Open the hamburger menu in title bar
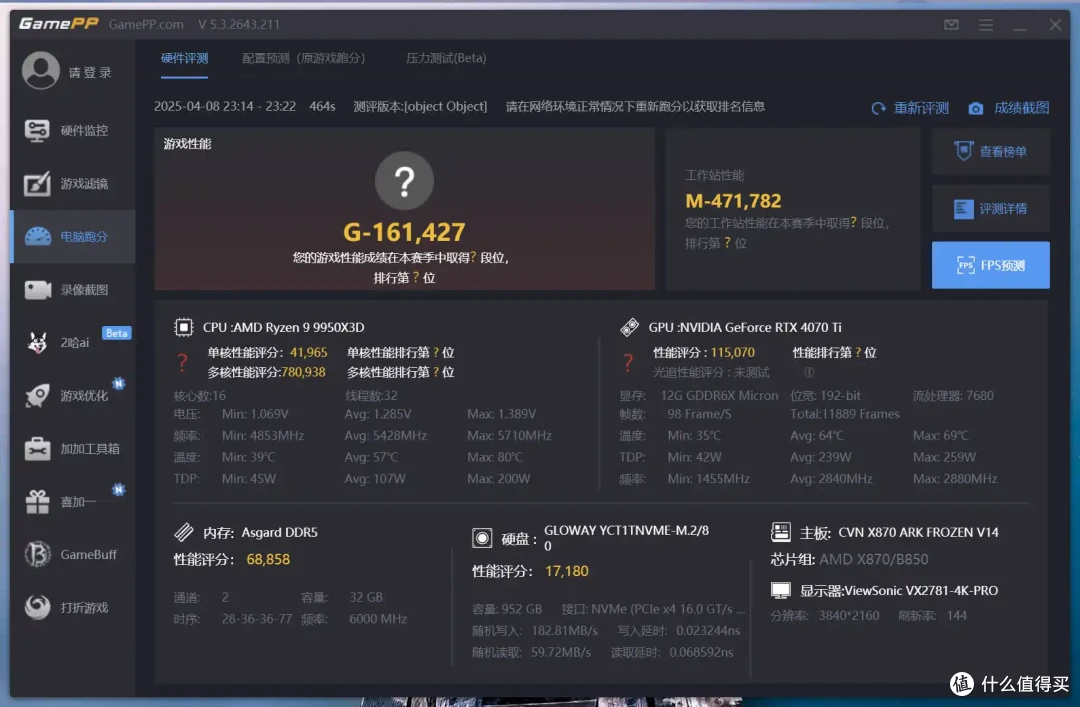 coord(986,25)
